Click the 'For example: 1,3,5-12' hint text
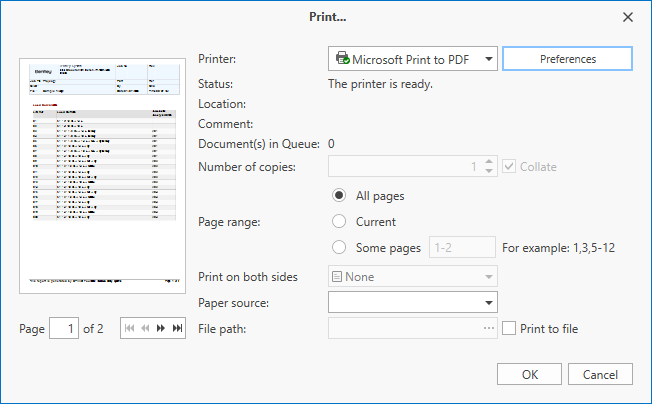The width and height of the screenshot is (652, 404). point(558,248)
